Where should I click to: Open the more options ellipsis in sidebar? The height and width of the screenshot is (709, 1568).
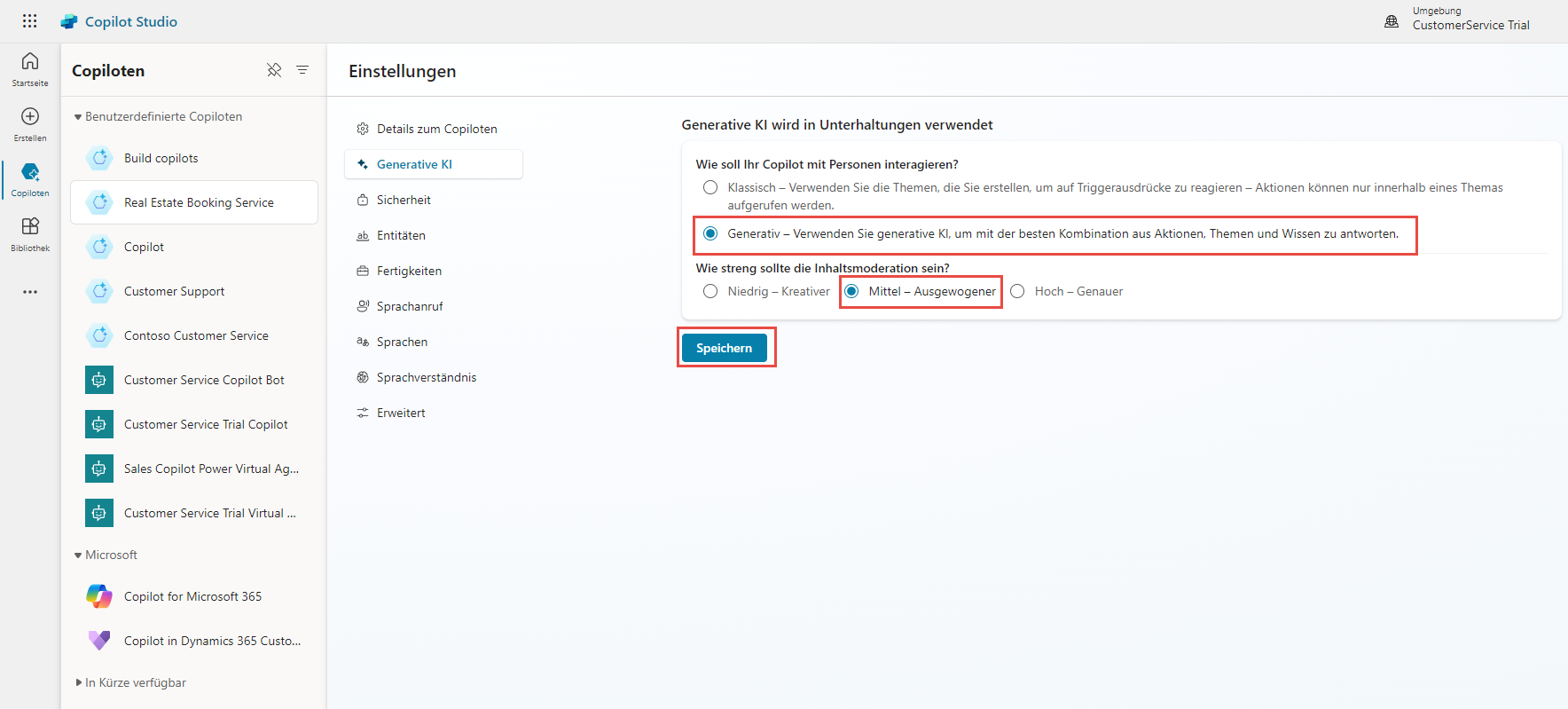[x=30, y=292]
